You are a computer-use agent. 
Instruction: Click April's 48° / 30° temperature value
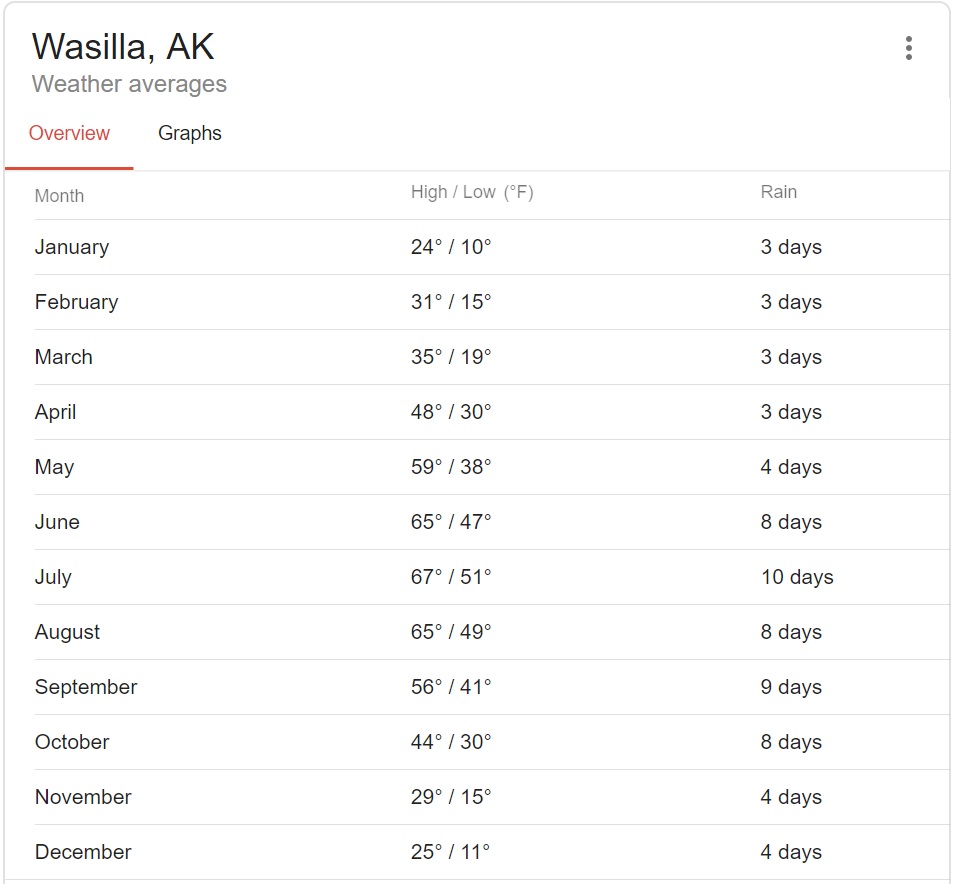coord(451,412)
